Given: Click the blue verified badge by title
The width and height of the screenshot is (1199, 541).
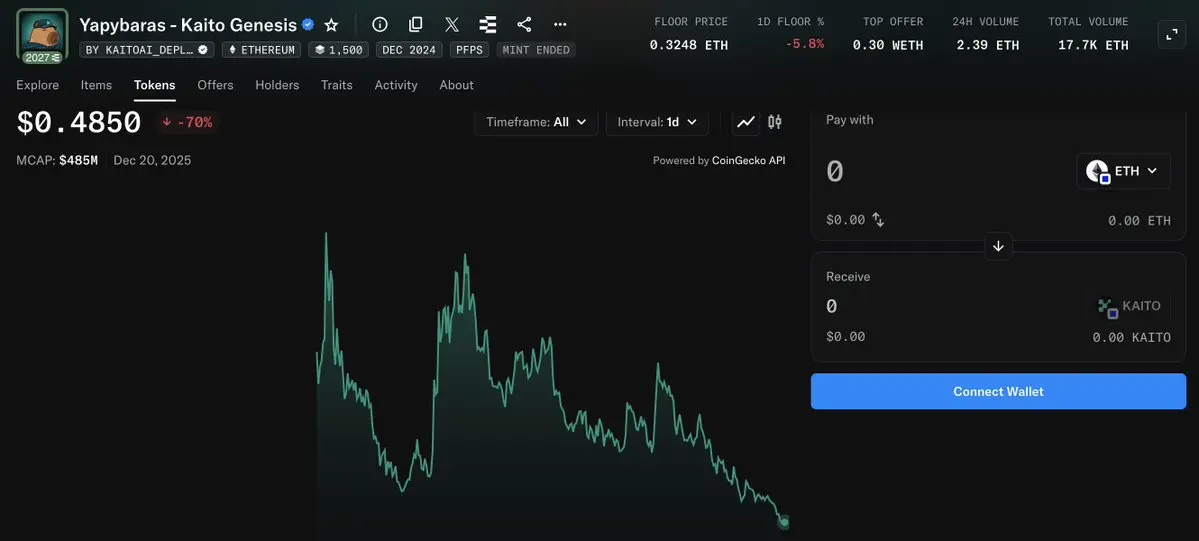Looking at the screenshot, I should (308, 24).
